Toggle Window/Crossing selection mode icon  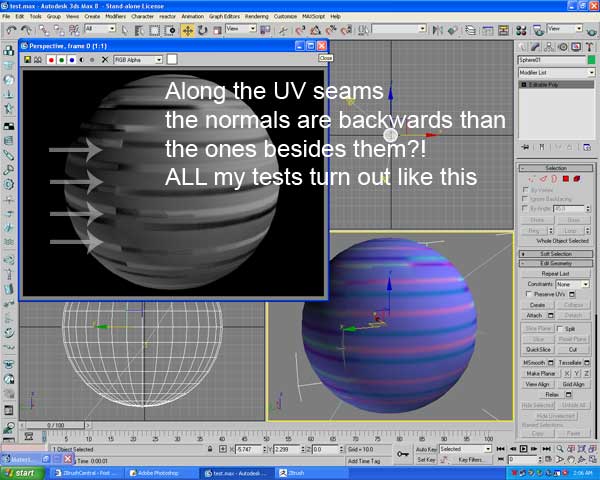point(170,30)
